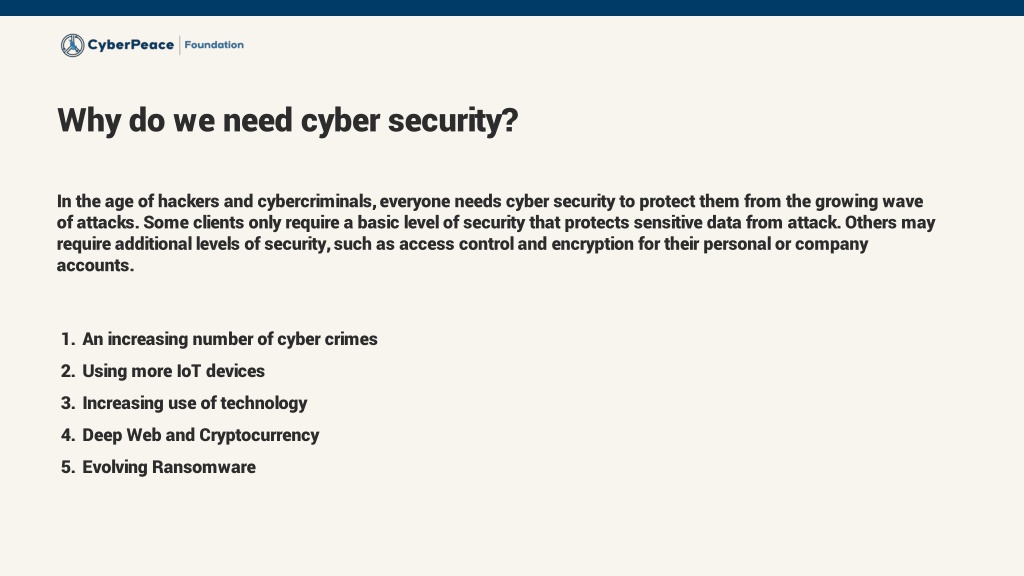Image resolution: width=1024 pixels, height=576 pixels.
Task: Click list number 2 marker
Action: (x=68, y=372)
